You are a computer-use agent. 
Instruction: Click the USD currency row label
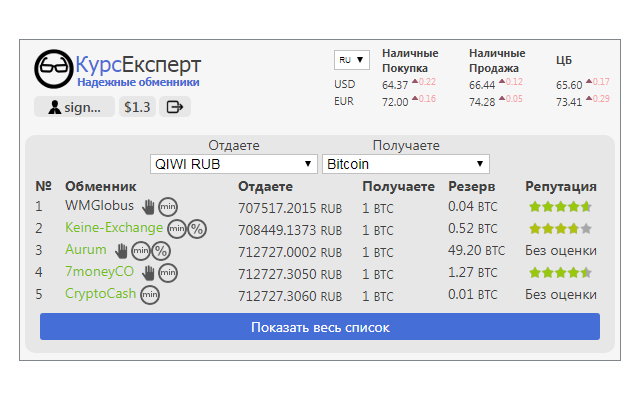coord(344,84)
